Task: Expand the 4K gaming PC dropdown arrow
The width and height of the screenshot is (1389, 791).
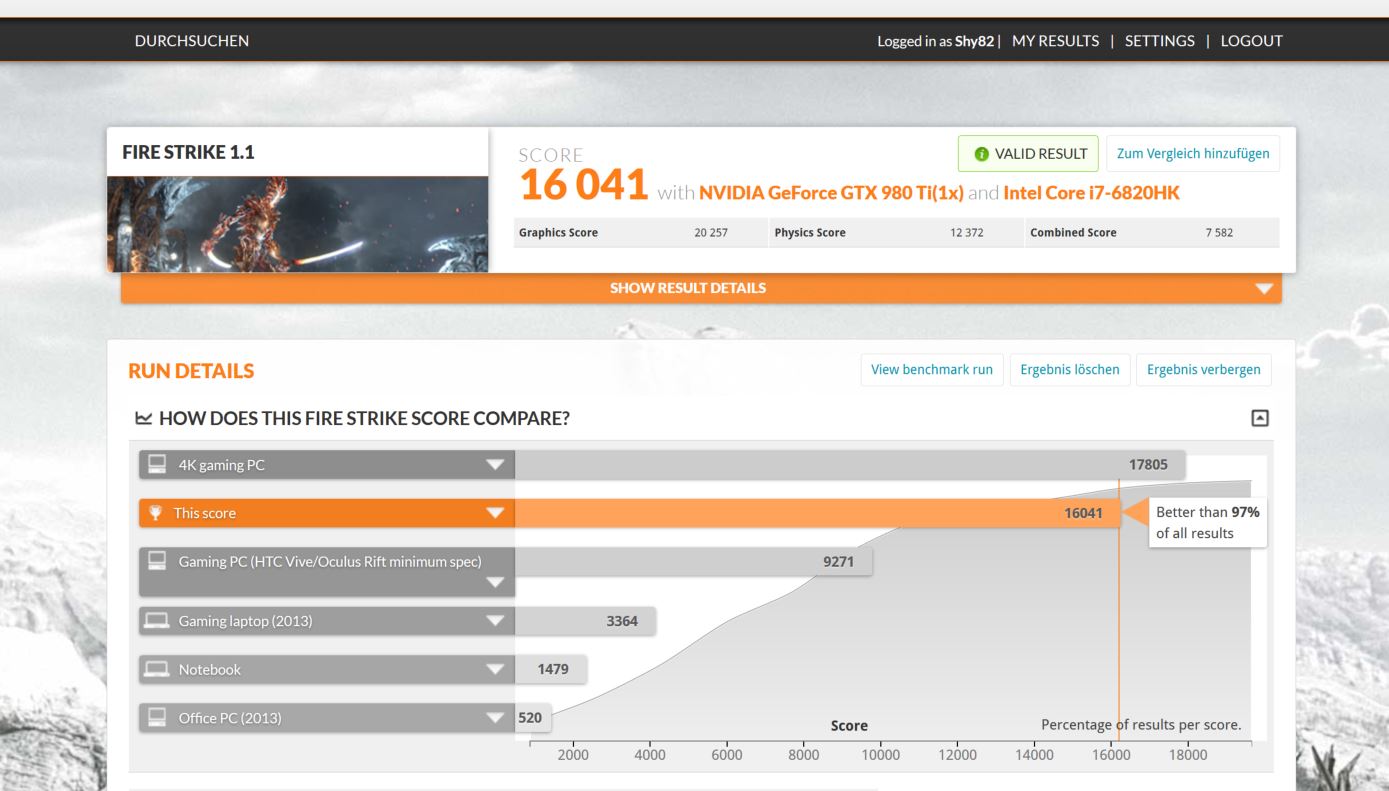Action: pos(495,465)
